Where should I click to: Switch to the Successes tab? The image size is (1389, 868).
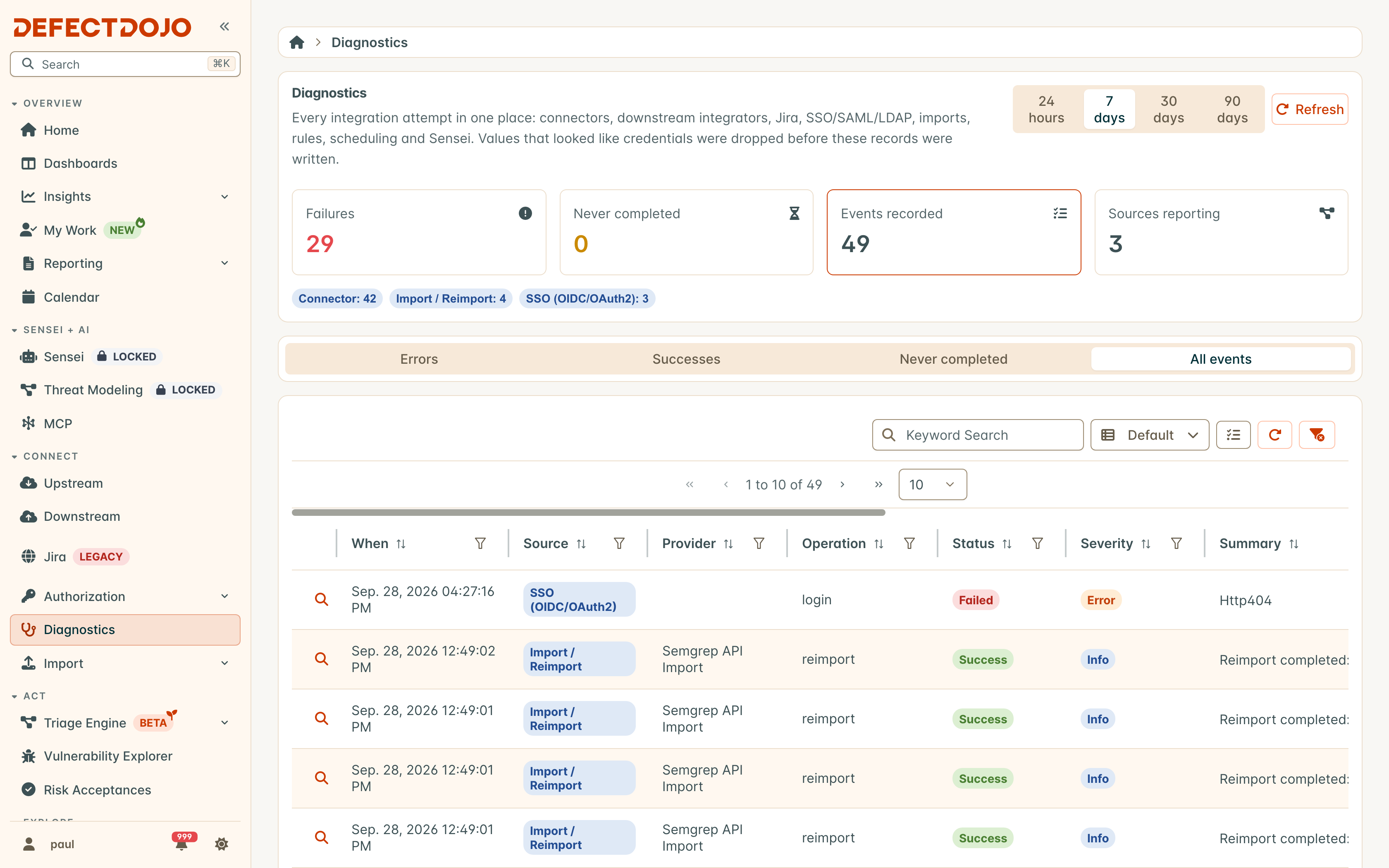686,359
